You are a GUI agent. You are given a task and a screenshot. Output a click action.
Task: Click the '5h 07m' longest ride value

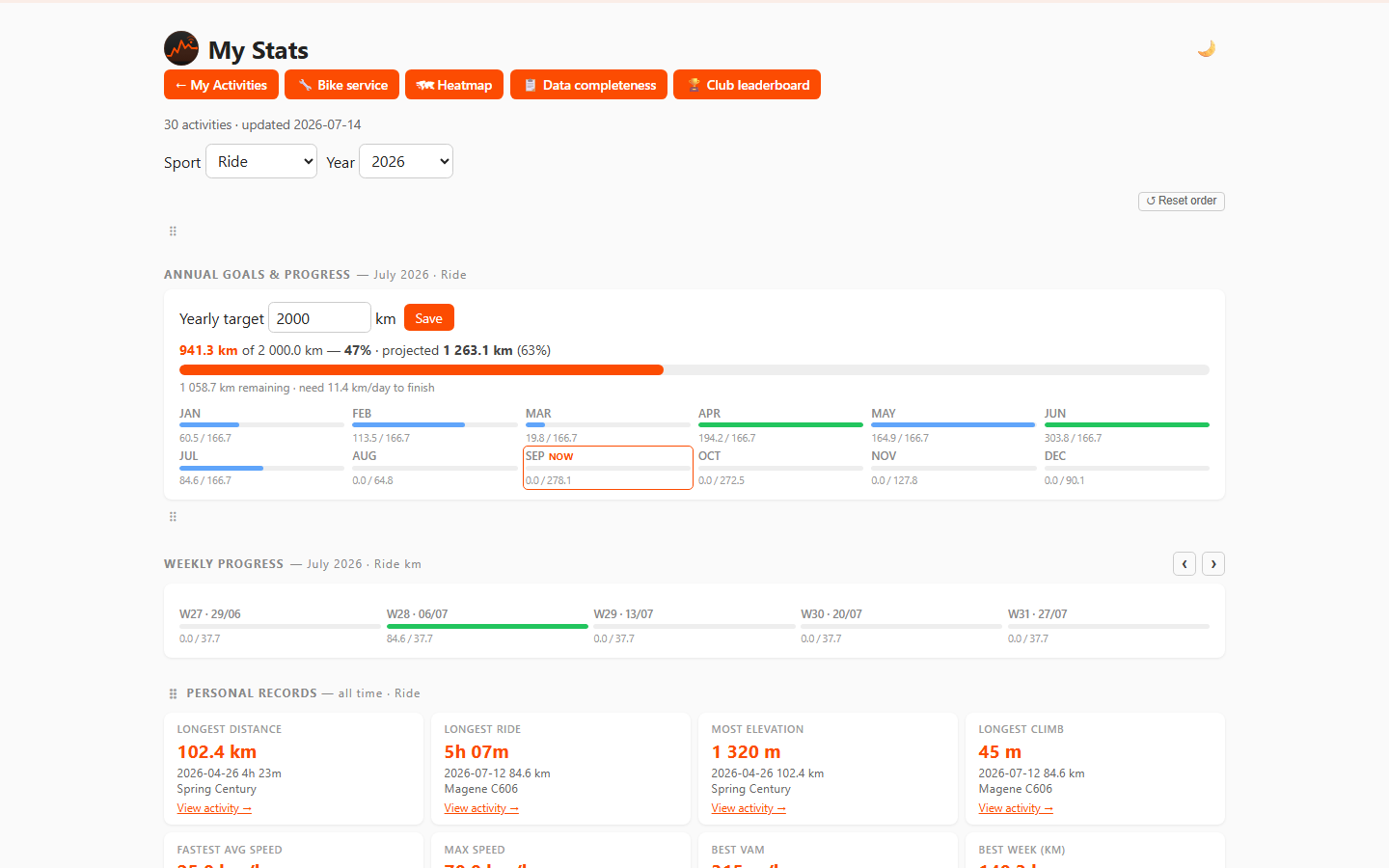477,752
